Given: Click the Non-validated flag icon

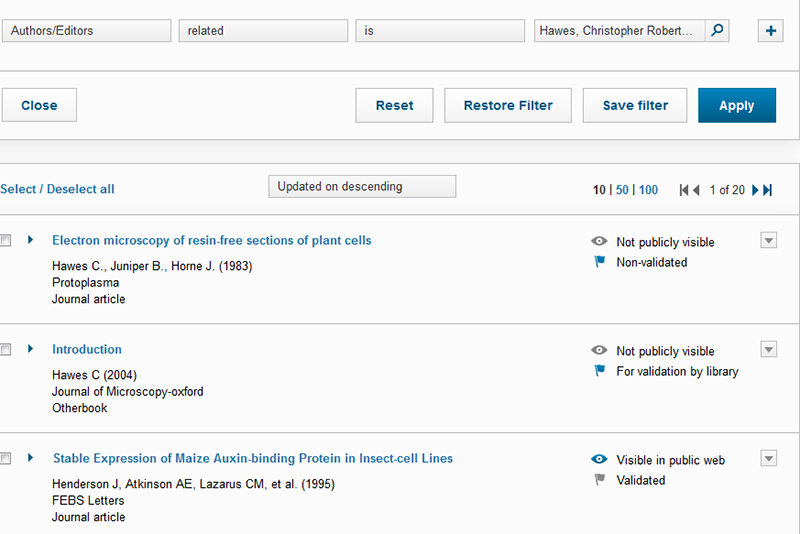Looking at the screenshot, I should tap(600, 262).
